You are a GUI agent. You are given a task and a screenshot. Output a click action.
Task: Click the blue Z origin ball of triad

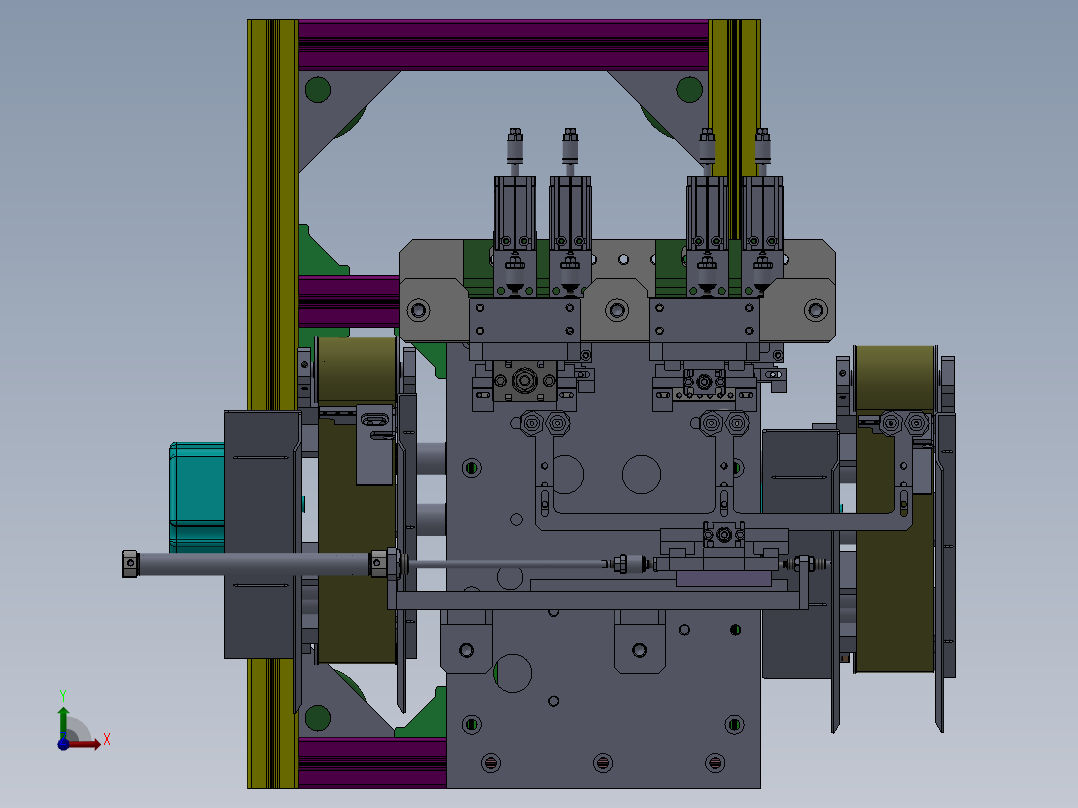click(x=63, y=744)
